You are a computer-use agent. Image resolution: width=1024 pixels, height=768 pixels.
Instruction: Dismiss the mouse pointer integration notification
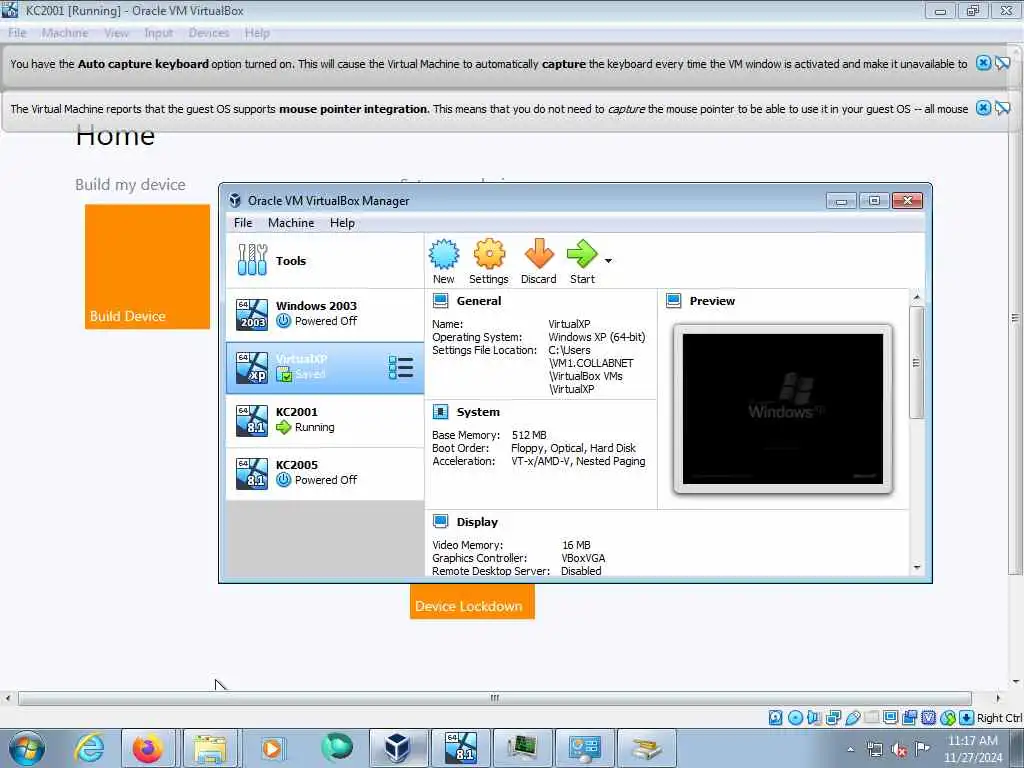tap(983, 108)
